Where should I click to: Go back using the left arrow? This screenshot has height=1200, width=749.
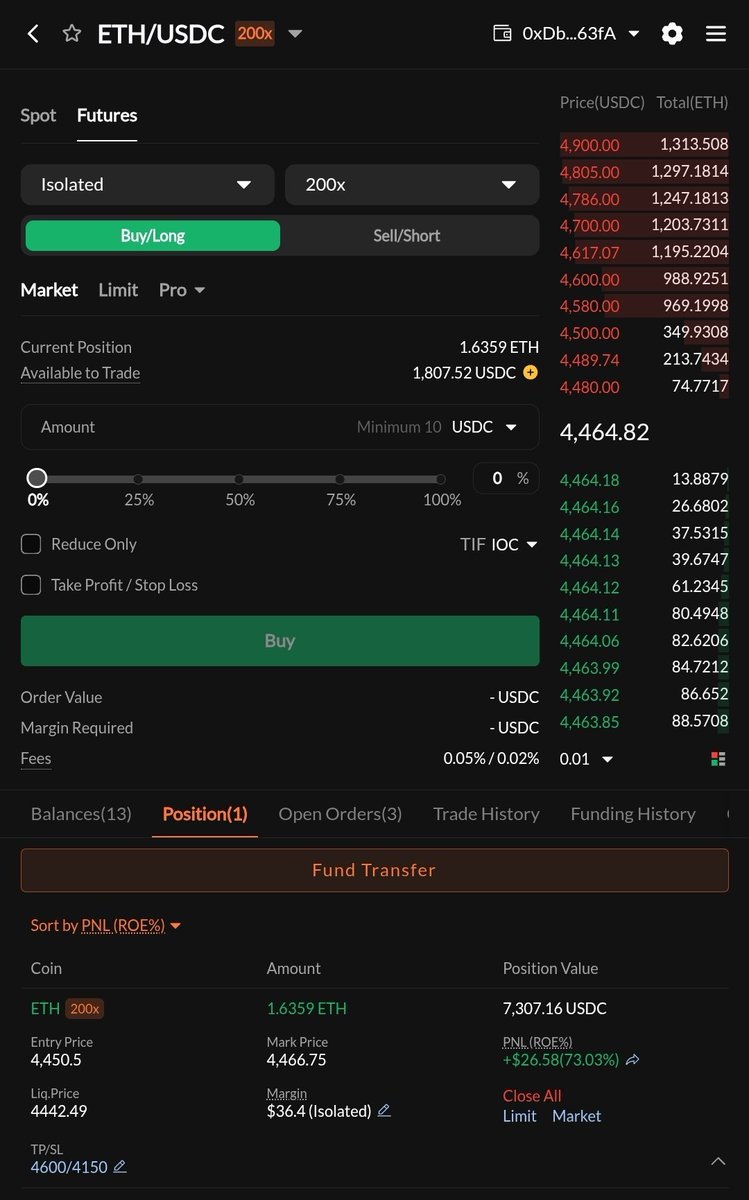[33, 34]
